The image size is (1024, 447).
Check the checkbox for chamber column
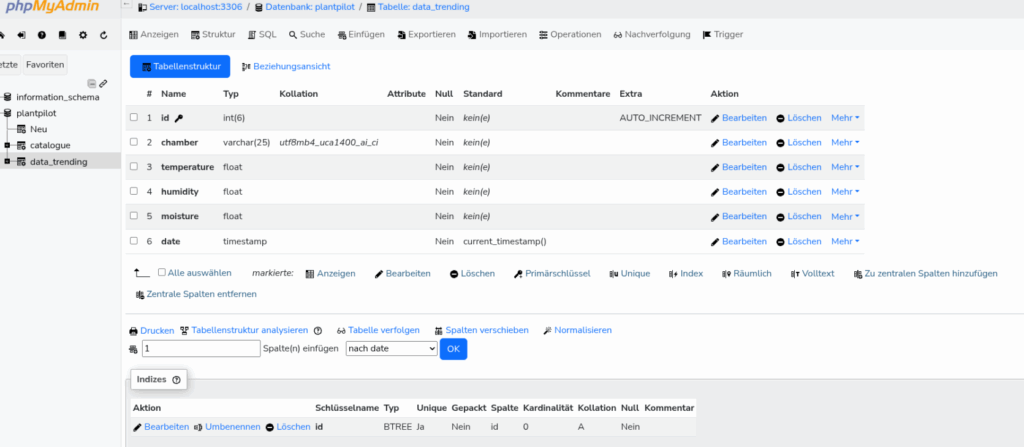[x=134, y=143]
